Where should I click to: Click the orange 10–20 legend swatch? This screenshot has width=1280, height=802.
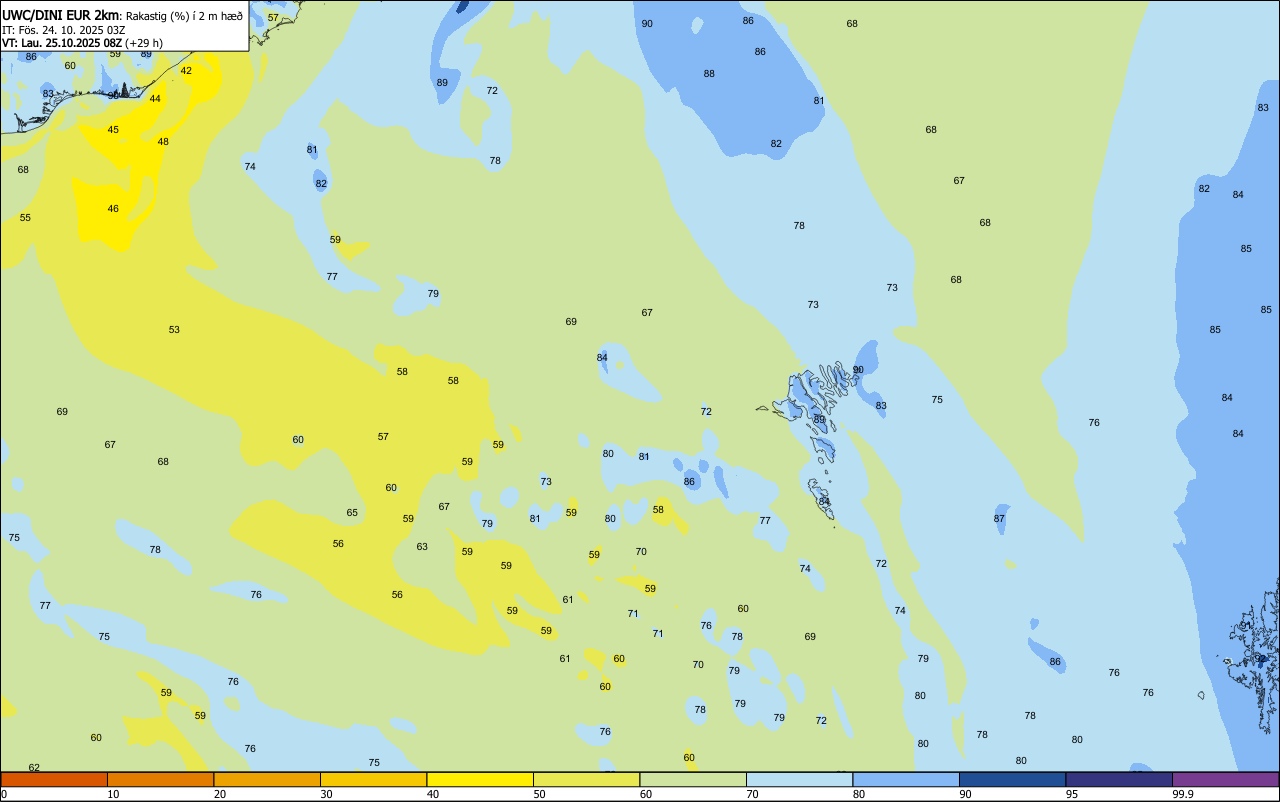click(x=160, y=779)
